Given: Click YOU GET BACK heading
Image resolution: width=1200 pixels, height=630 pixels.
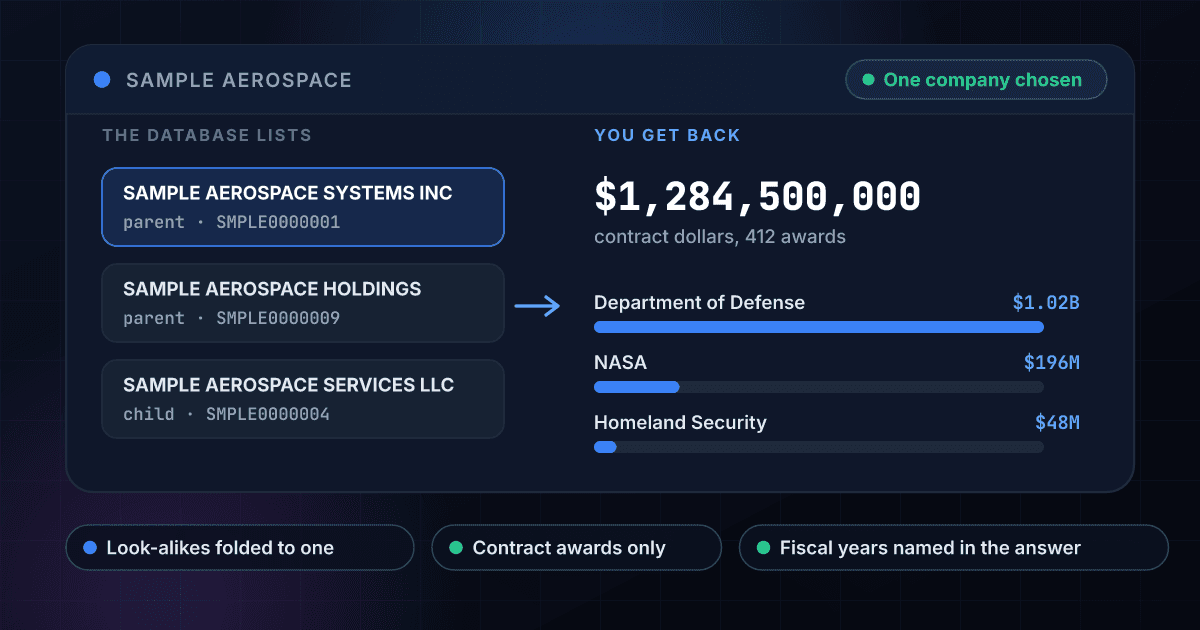Looking at the screenshot, I should click(667, 135).
